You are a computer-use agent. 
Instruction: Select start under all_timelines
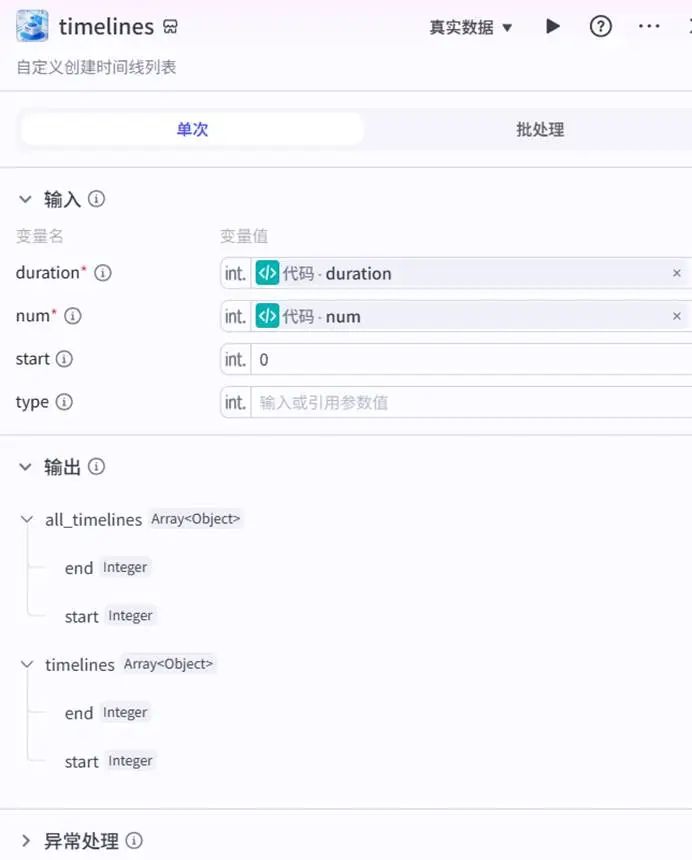pyautogui.click(x=82, y=616)
